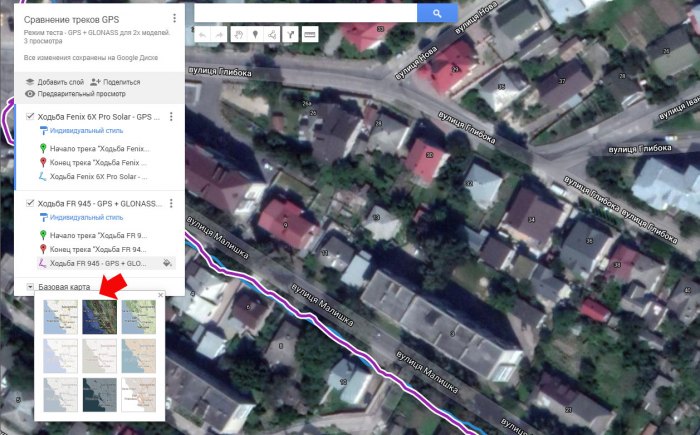Undo the last action with the undo arrow
Screen dimensions: 700x435
coord(203,34)
